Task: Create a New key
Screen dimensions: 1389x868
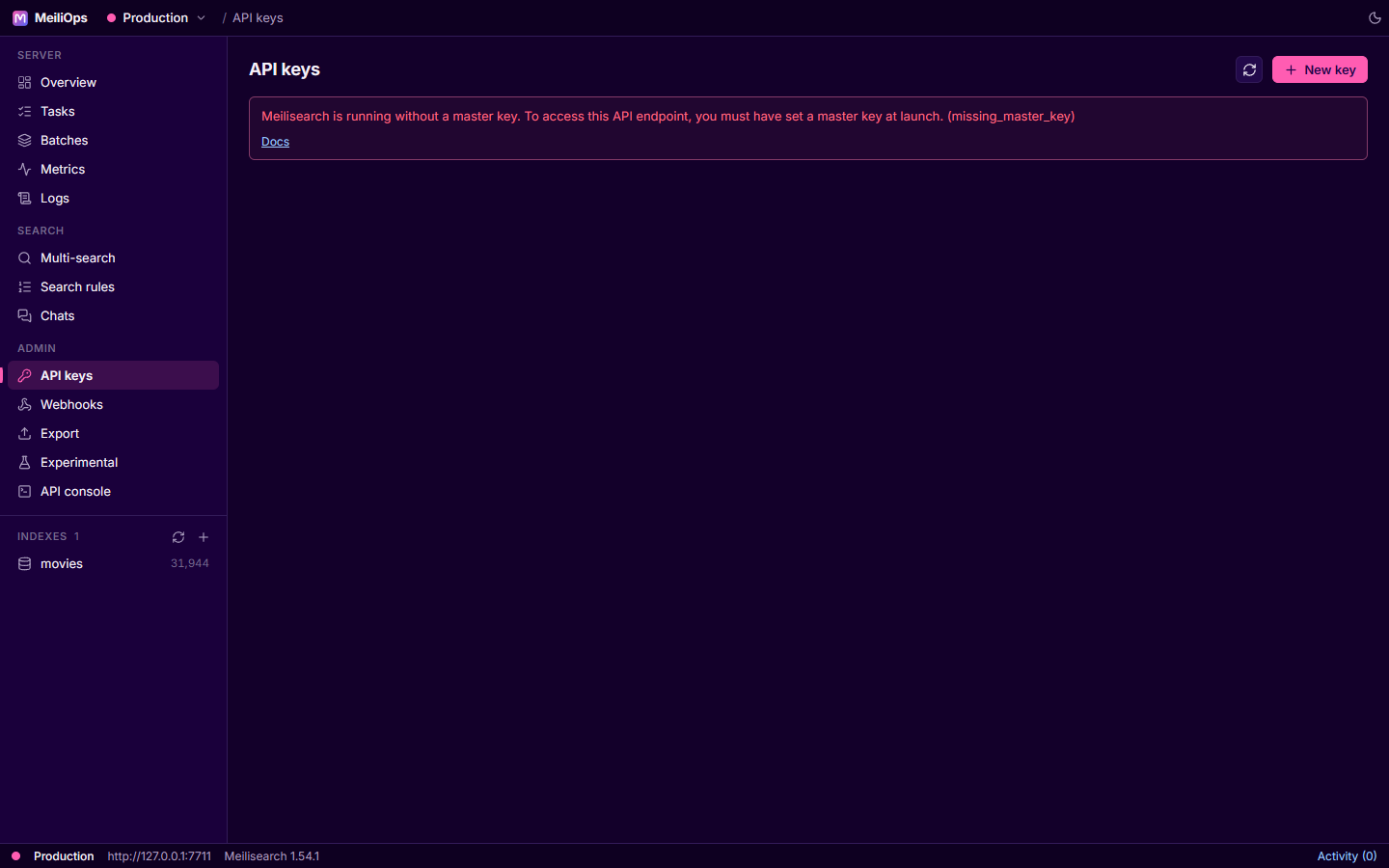Action: pos(1320,69)
